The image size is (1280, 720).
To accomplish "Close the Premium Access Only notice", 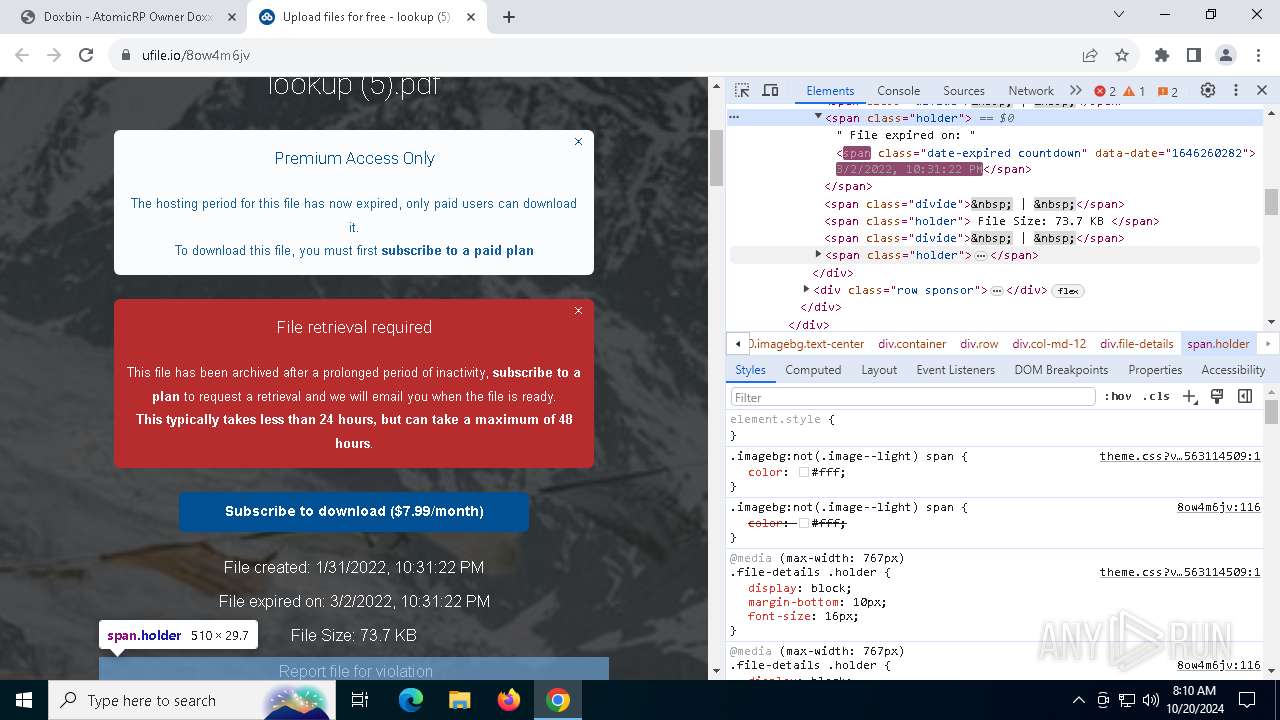I will 578,142.
